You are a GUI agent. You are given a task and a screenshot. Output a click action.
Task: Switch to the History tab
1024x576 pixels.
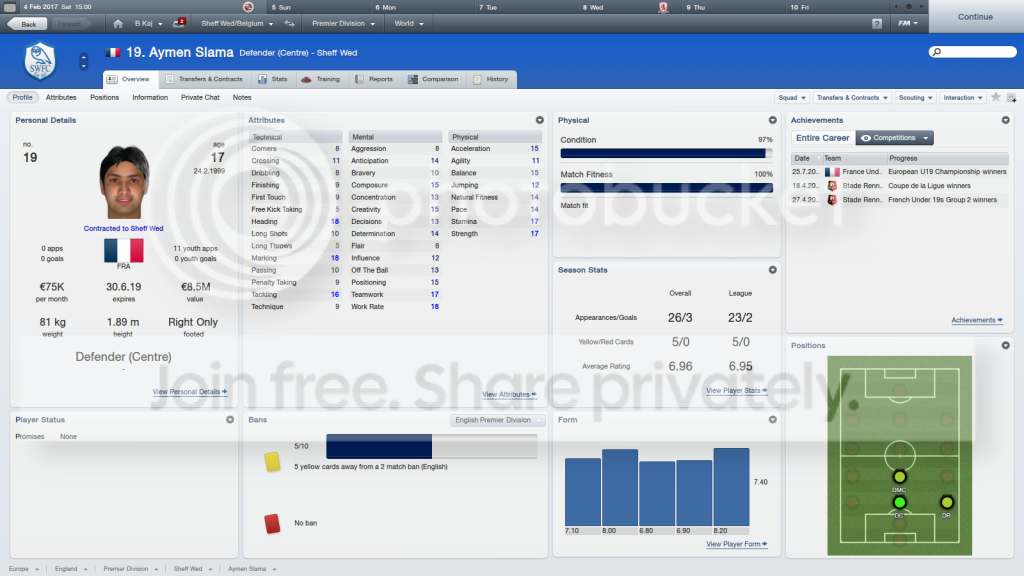[491, 79]
